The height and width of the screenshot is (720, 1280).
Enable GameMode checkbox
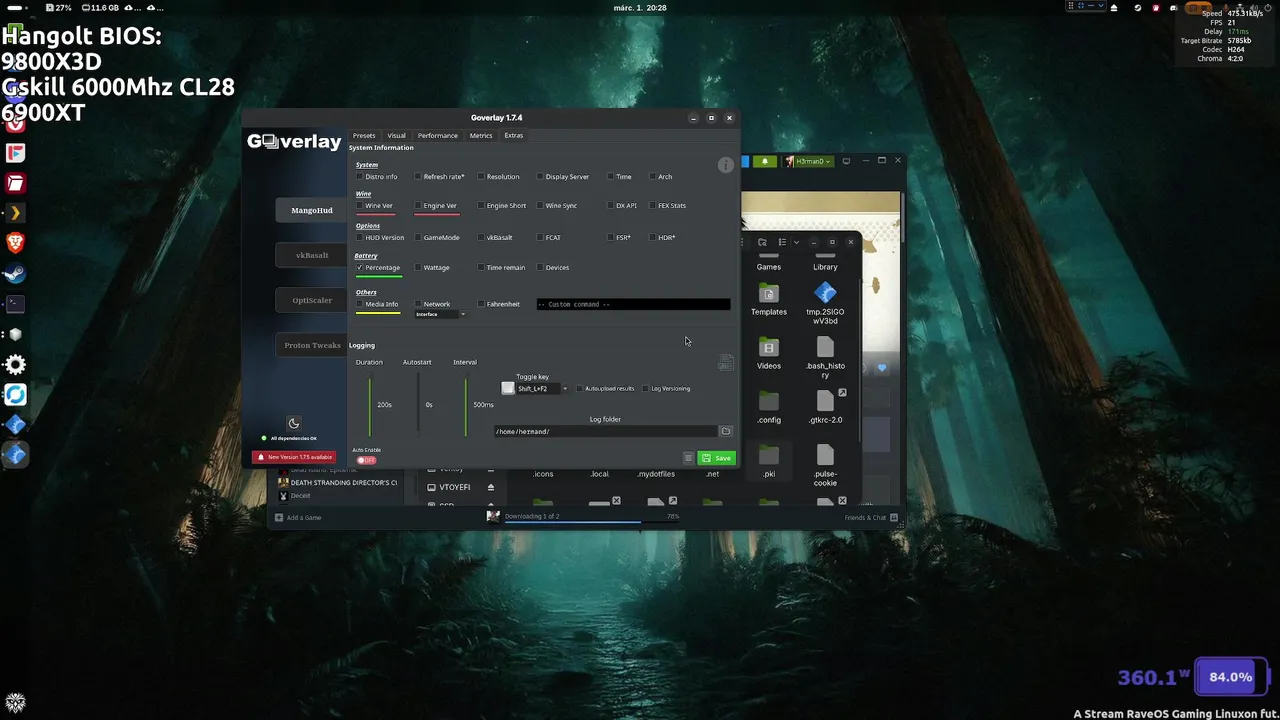point(418,238)
